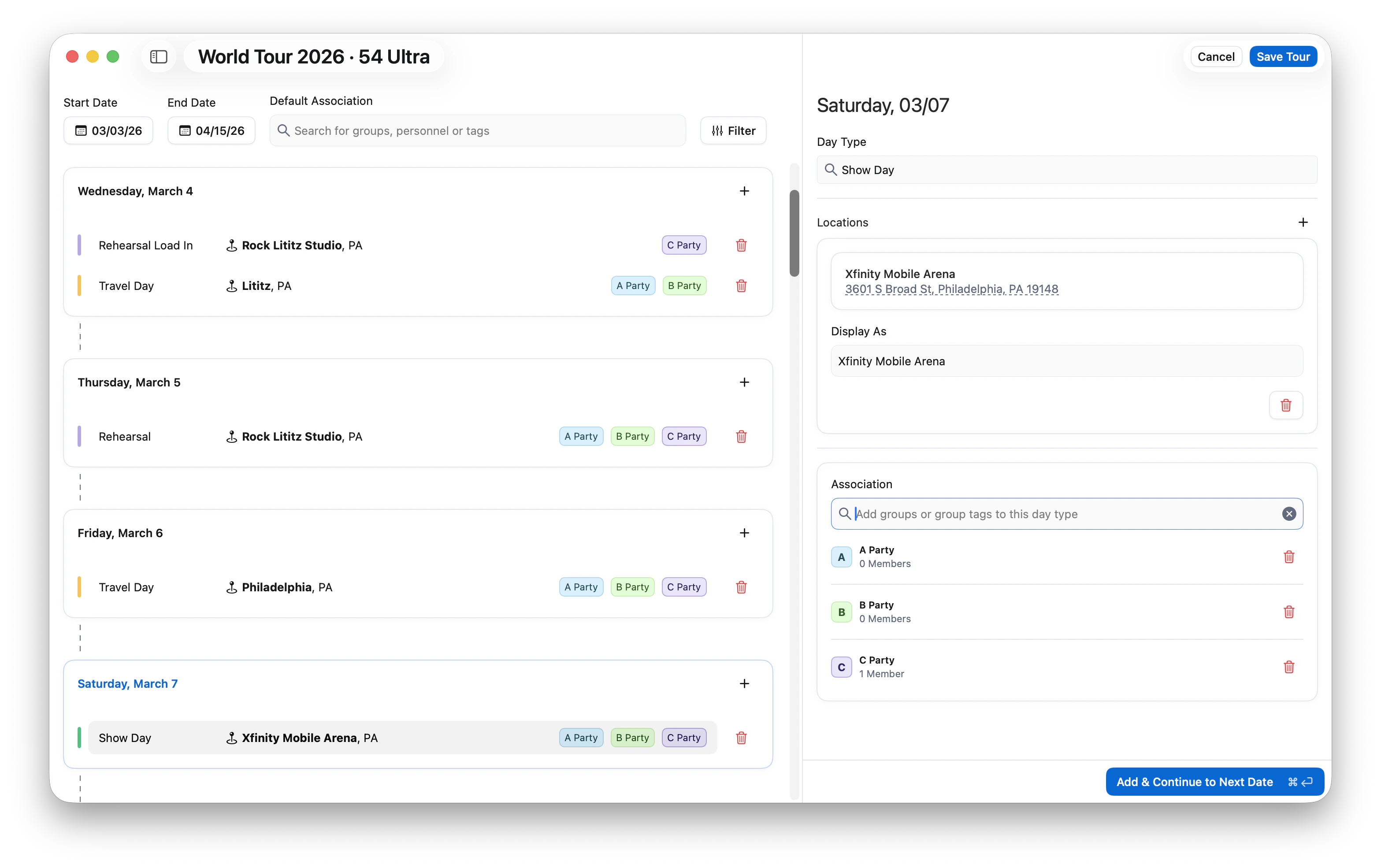Add entry to Friday, March 6
The image size is (1381, 868).
744,533
